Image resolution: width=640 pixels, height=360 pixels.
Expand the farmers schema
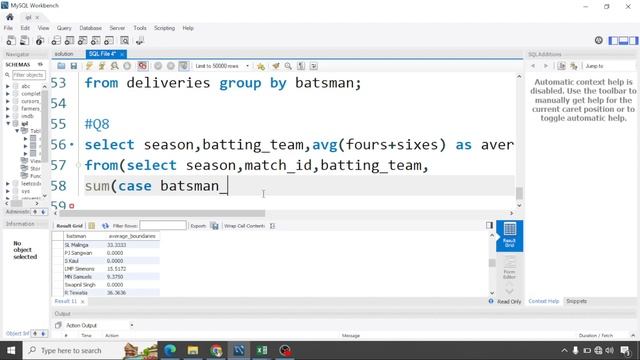tap(8, 109)
